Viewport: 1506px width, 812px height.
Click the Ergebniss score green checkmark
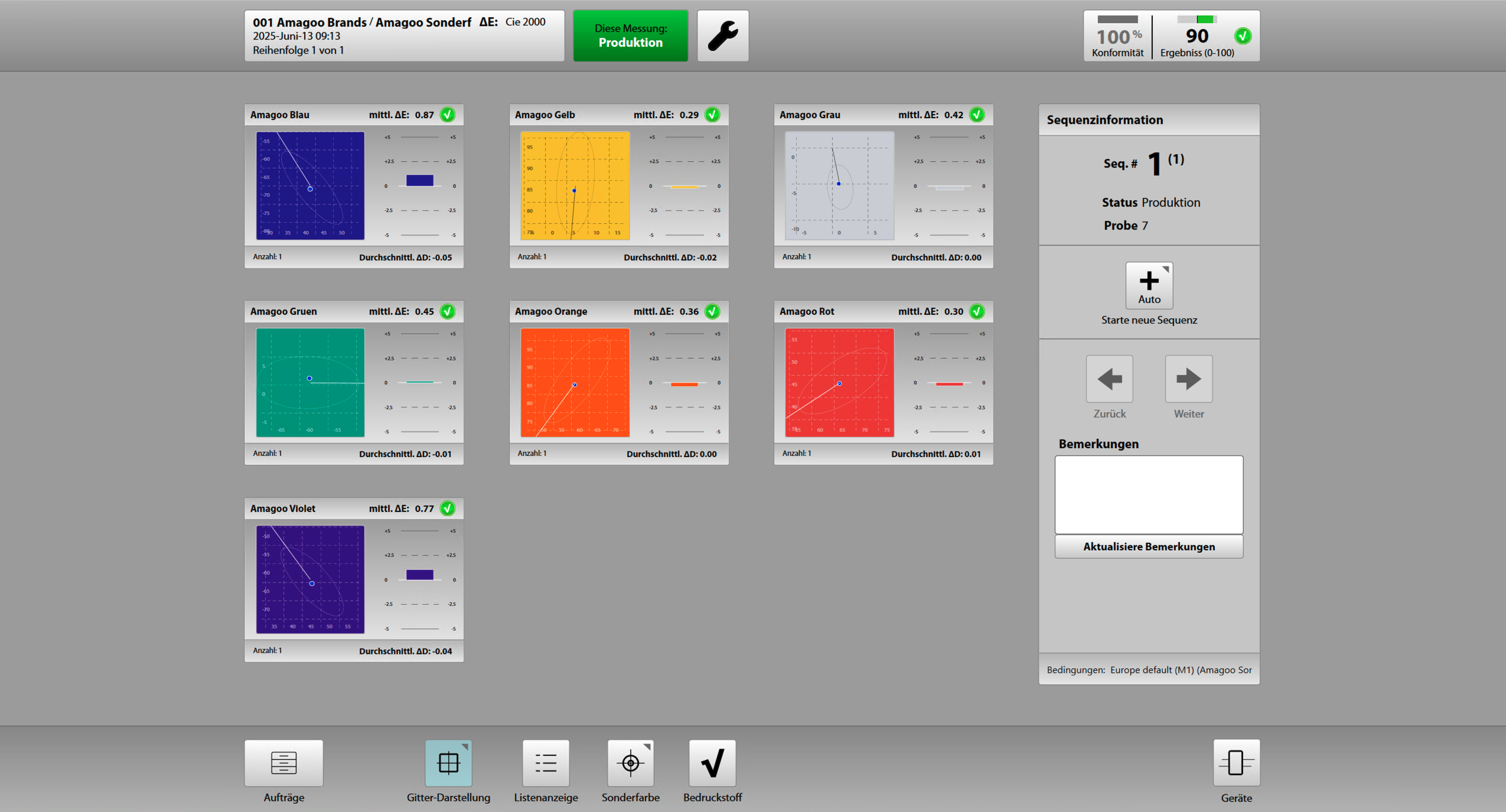point(1243,36)
